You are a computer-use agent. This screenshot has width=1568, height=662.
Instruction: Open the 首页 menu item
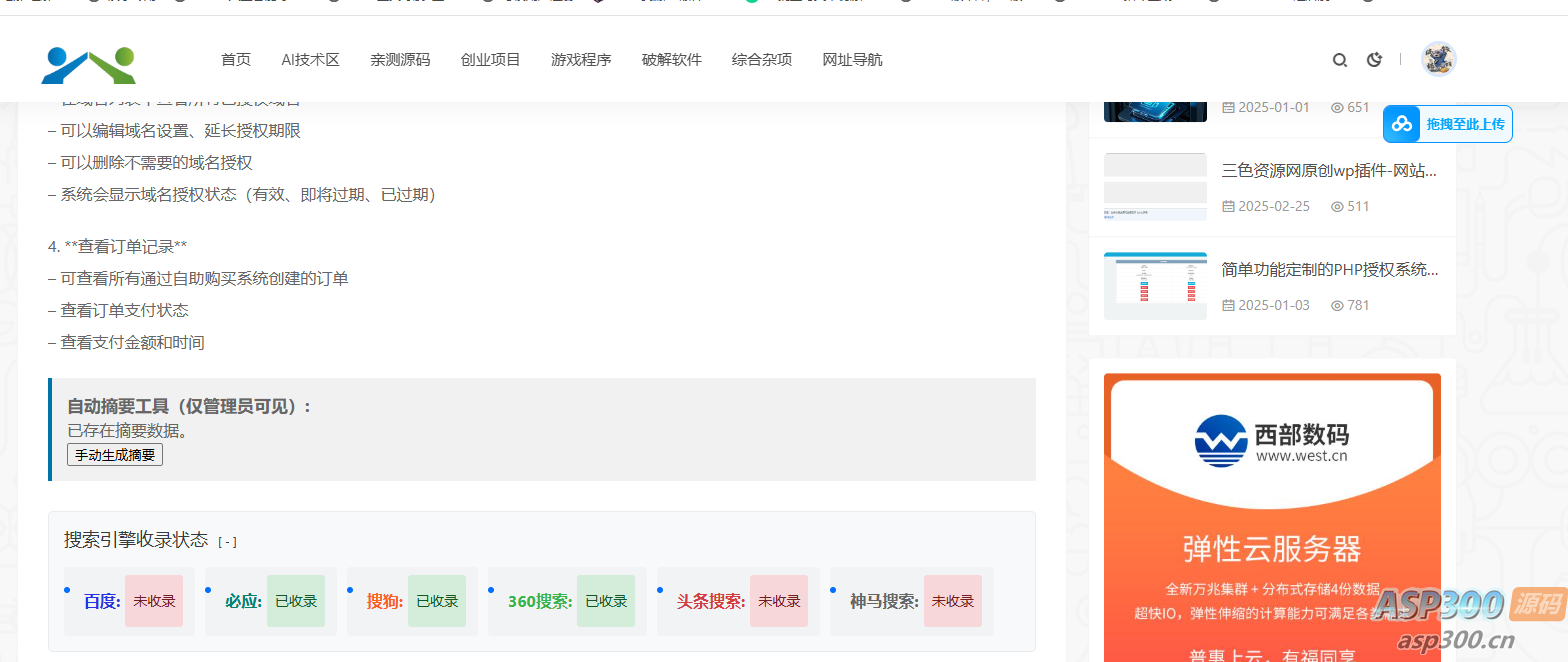236,60
